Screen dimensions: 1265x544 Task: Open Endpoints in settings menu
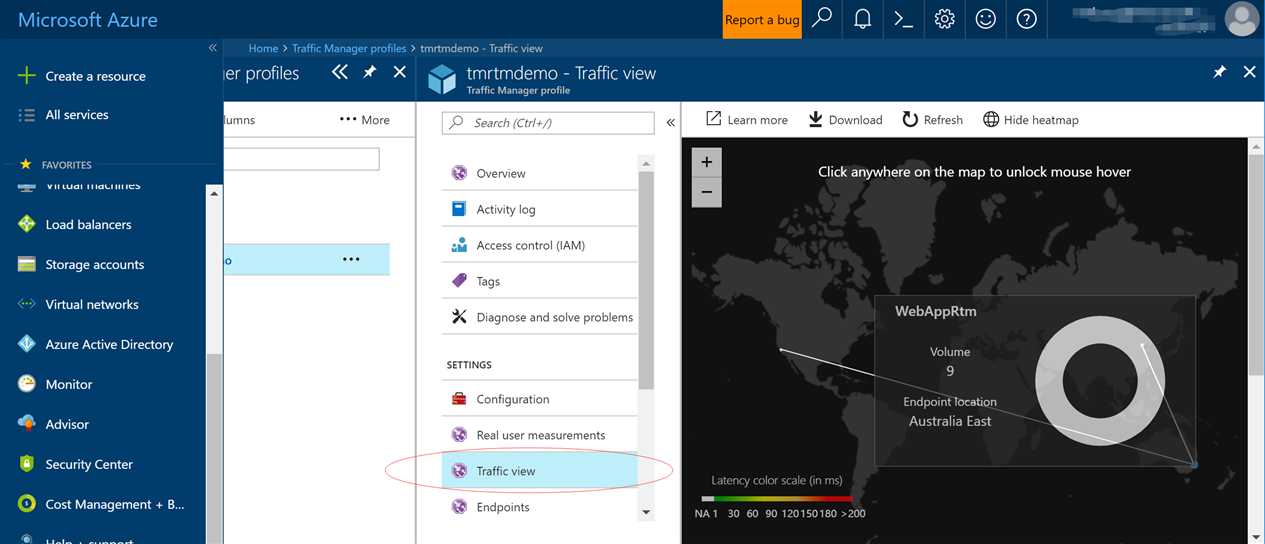[x=539, y=507]
